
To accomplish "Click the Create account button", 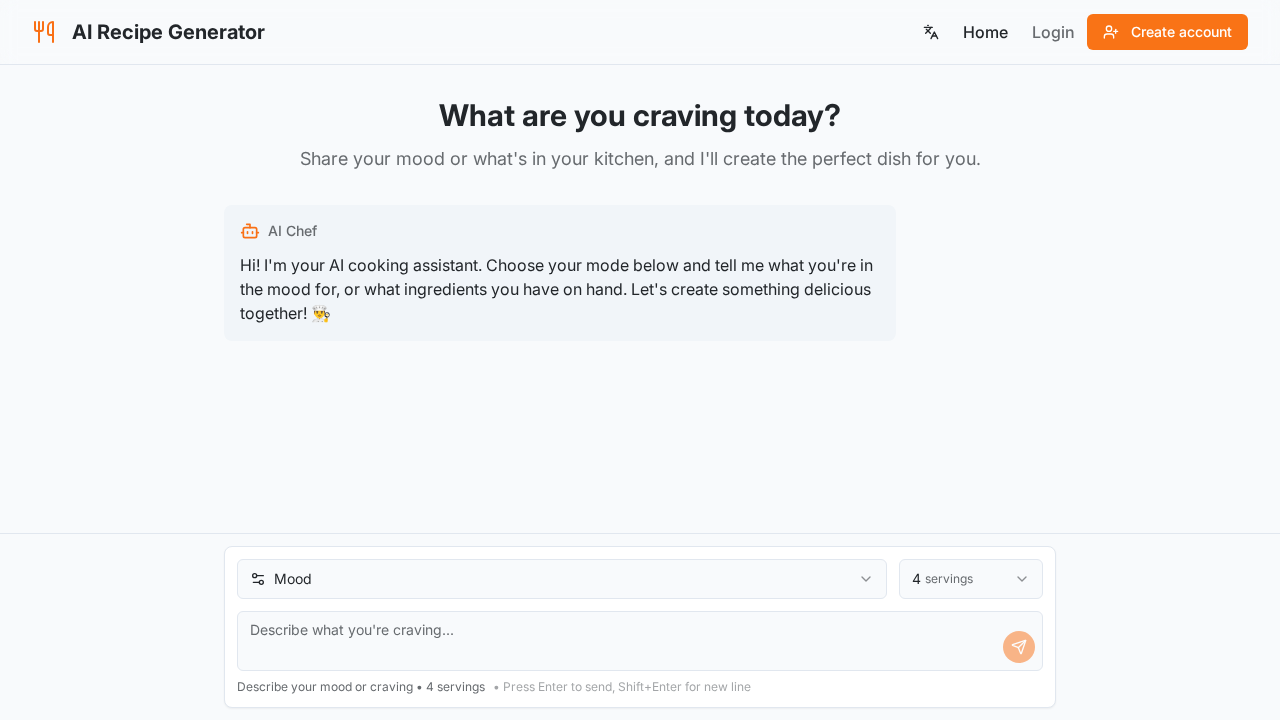I will click(1167, 32).
